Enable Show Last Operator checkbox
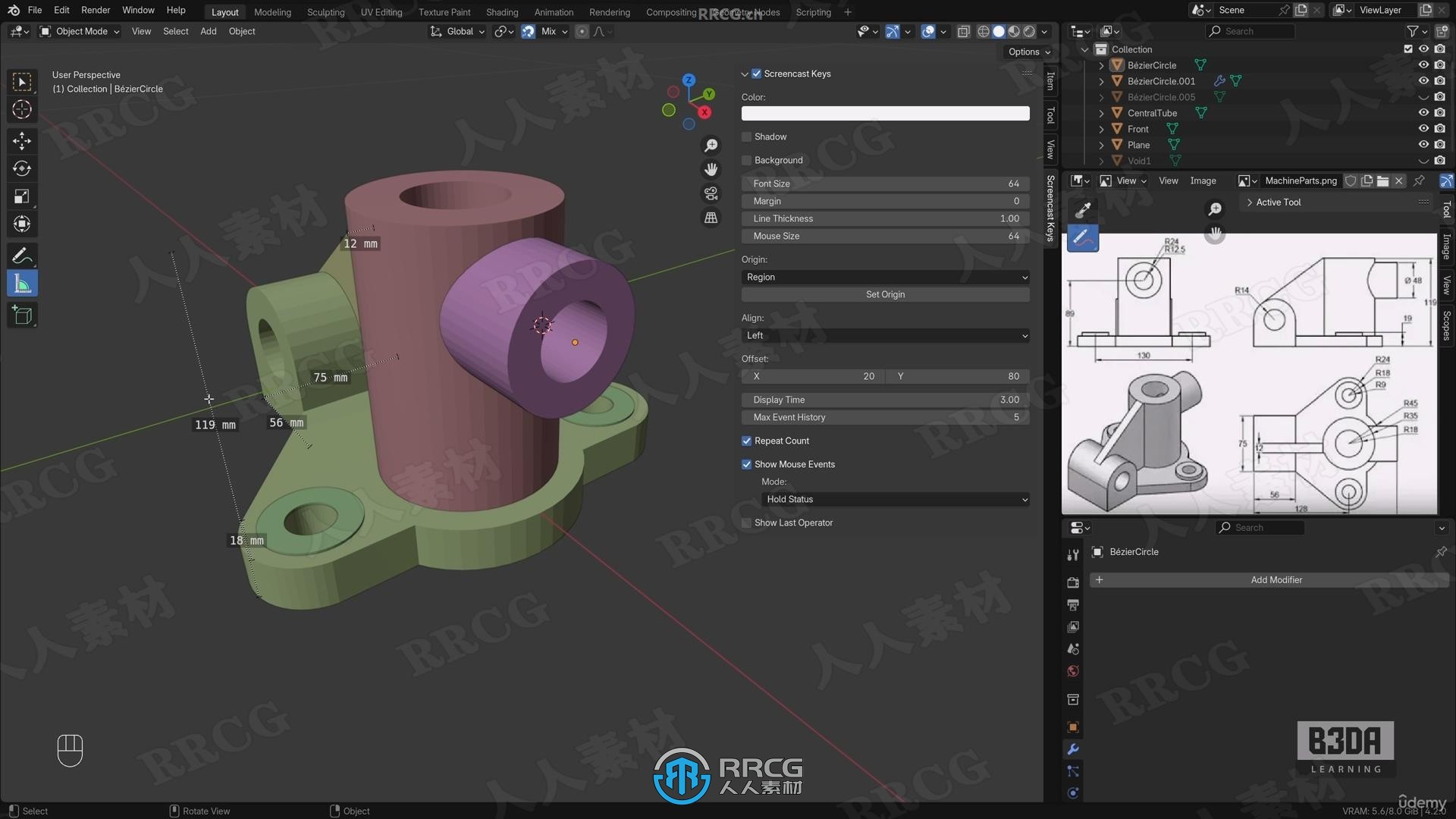 pos(746,522)
